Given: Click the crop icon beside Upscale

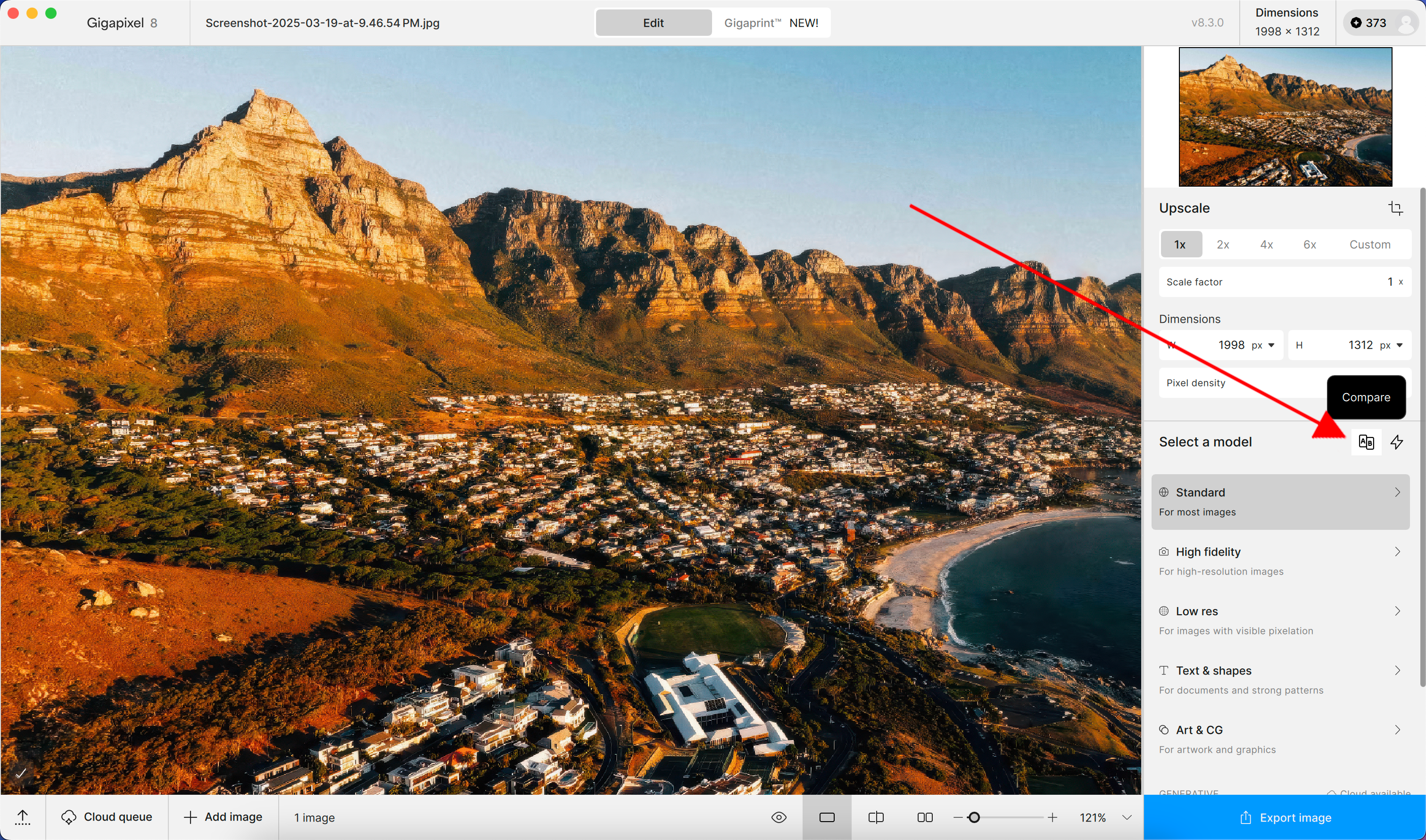Looking at the screenshot, I should click(x=1395, y=208).
